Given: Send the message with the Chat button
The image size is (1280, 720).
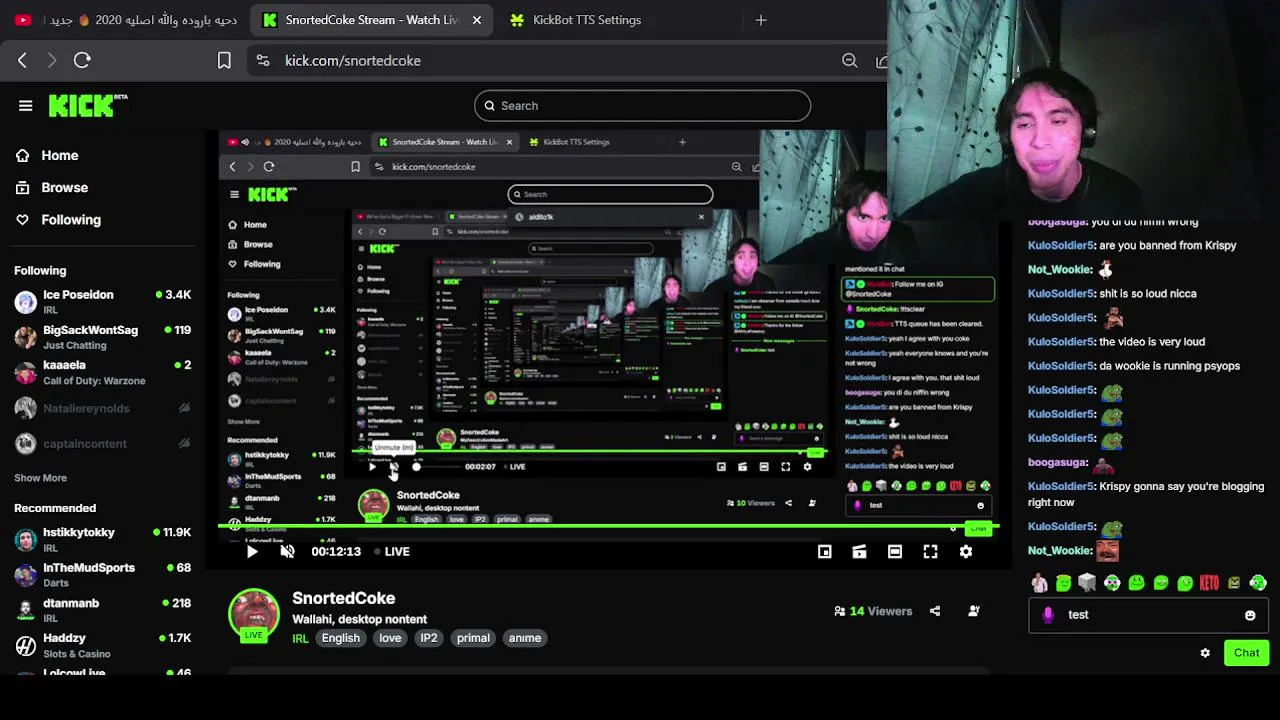Looking at the screenshot, I should click(1246, 653).
